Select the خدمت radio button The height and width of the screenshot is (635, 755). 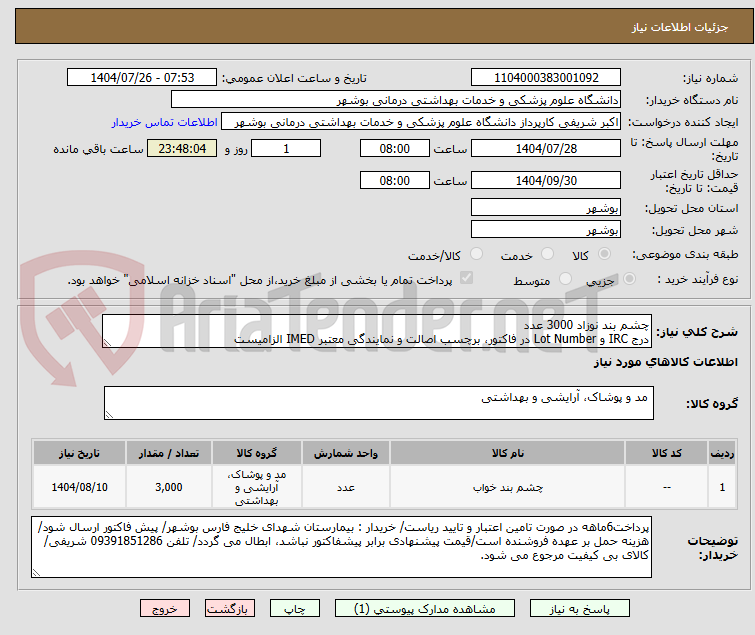coord(547,254)
